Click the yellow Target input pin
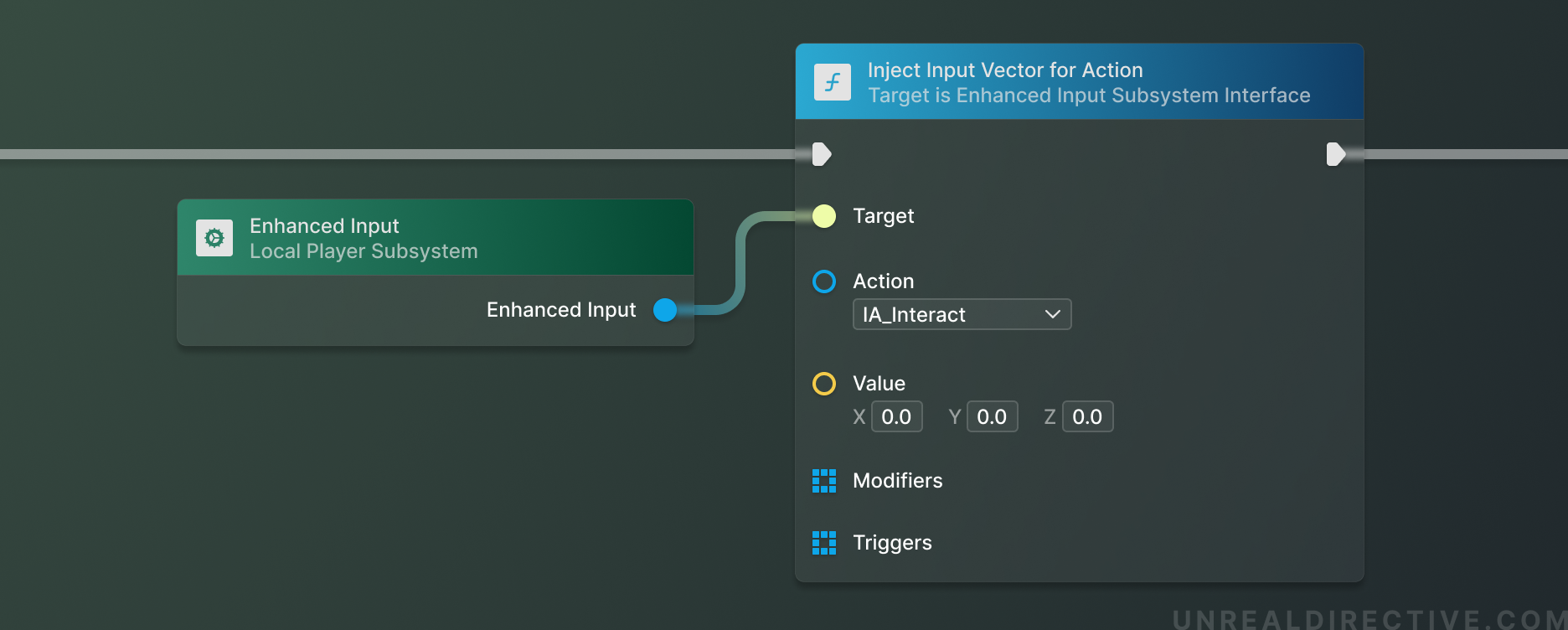The width and height of the screenshot is (1568, 630). click(824, 216)
